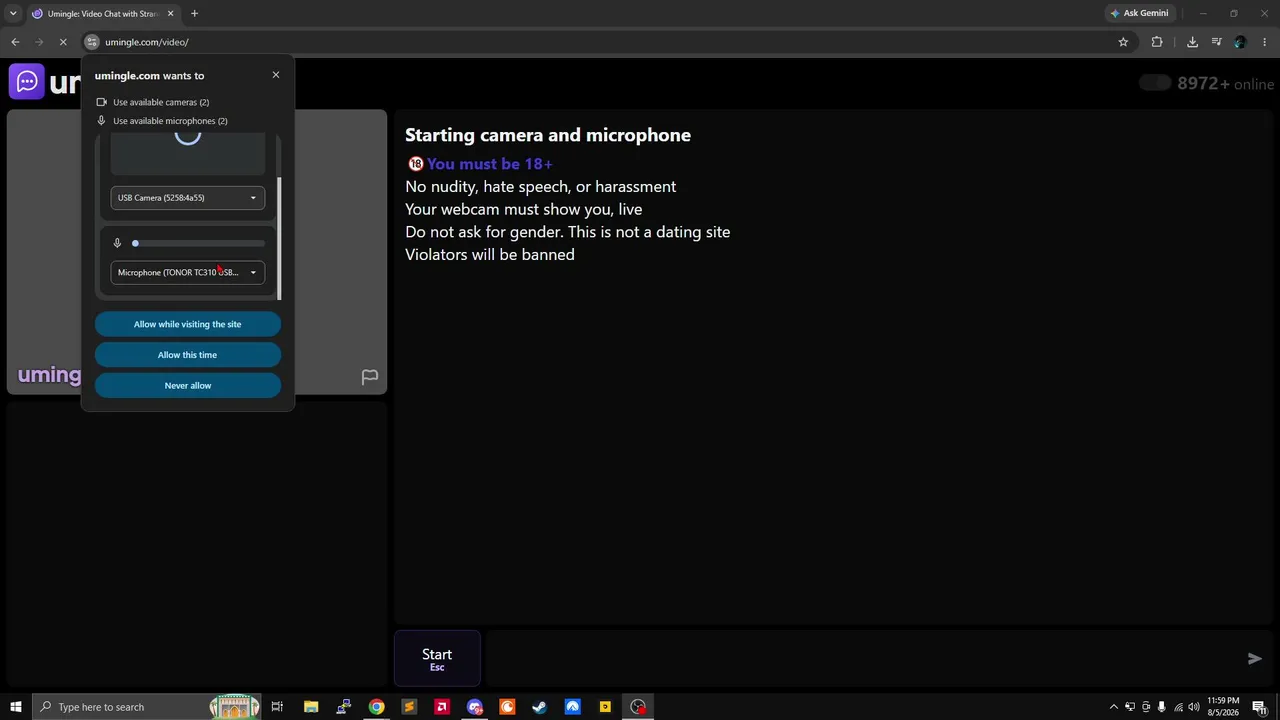Choose Allow this time

[188, 355]
